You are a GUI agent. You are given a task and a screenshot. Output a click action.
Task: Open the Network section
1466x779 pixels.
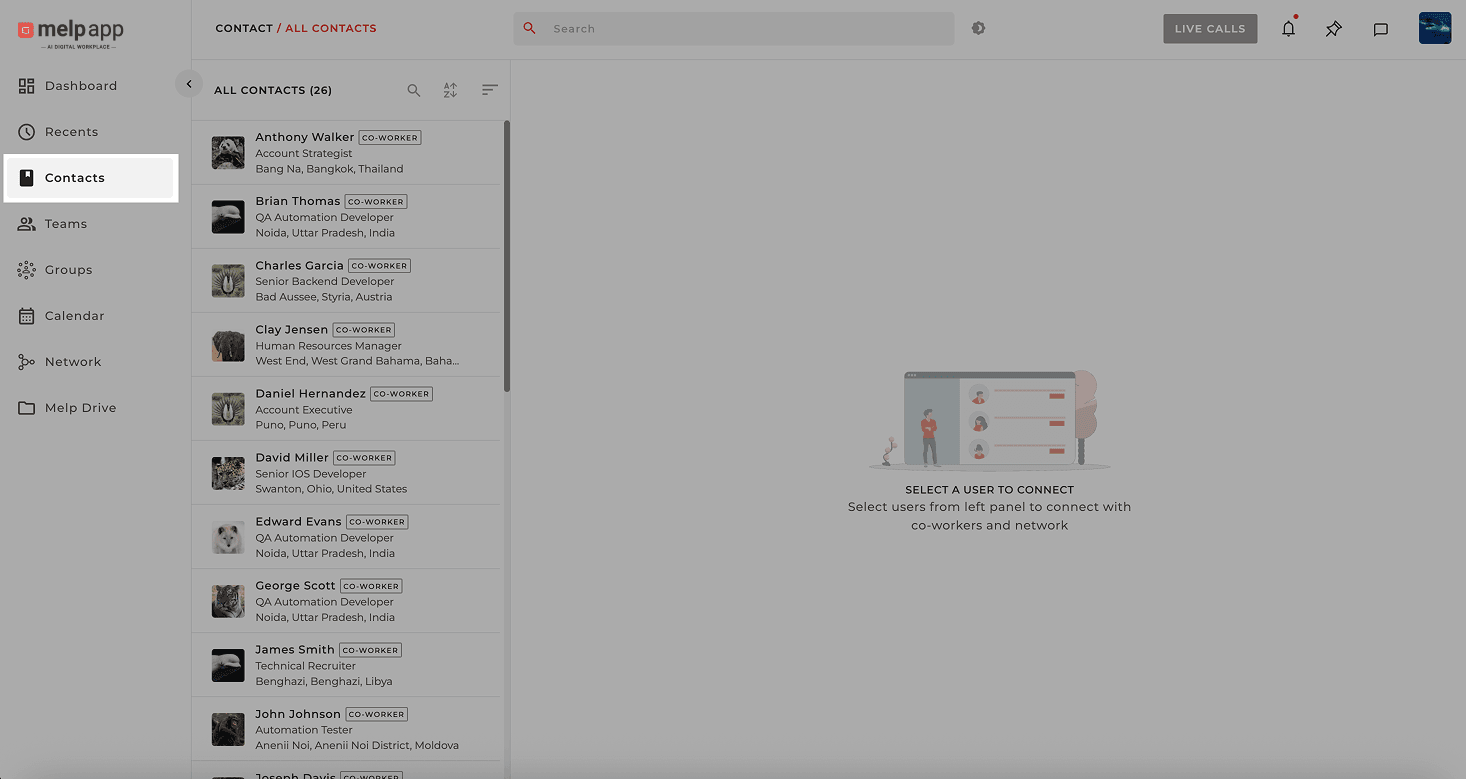tap(72, 361)
